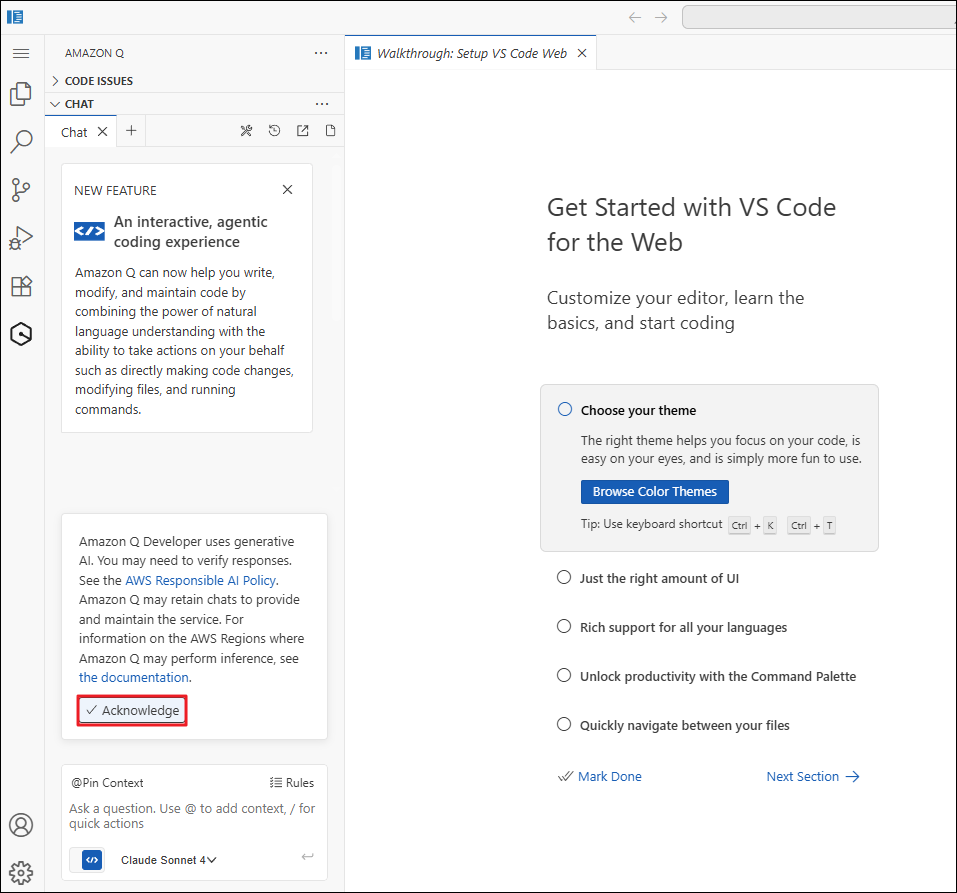
Task: Open the Search view icon
Action: click(21, 141)
